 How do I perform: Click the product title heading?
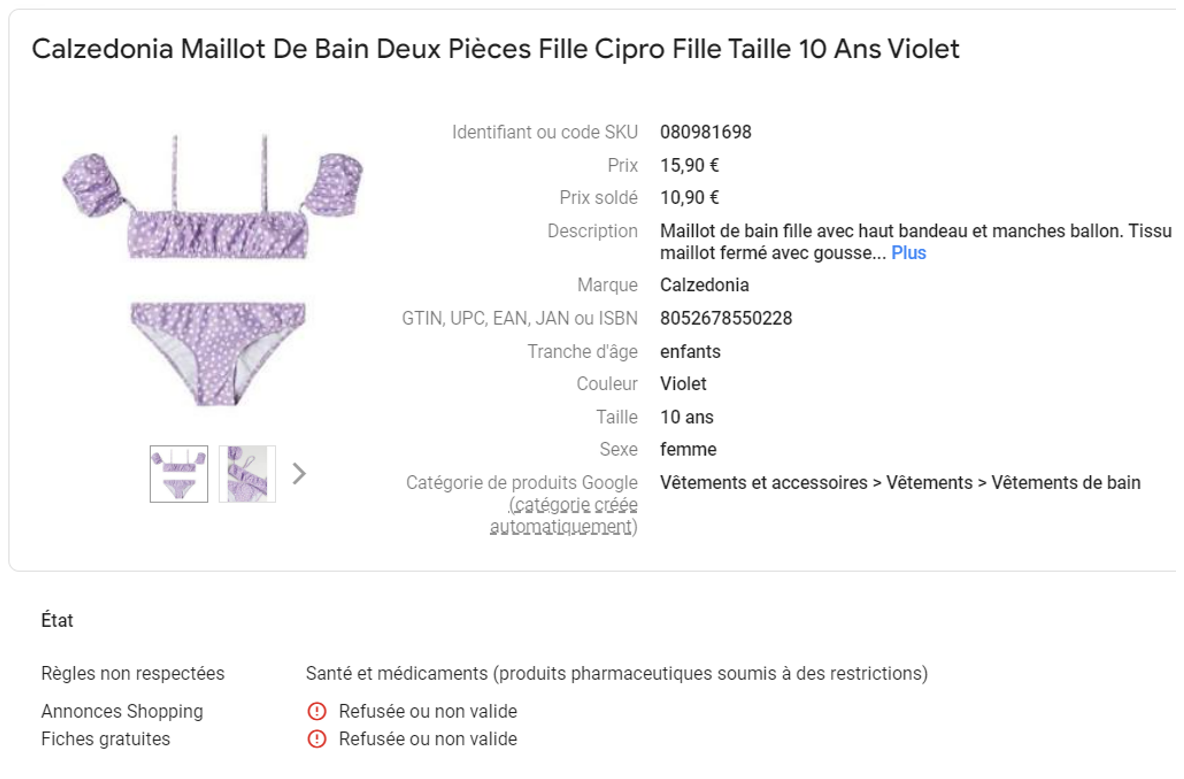(x=495, y=49)
